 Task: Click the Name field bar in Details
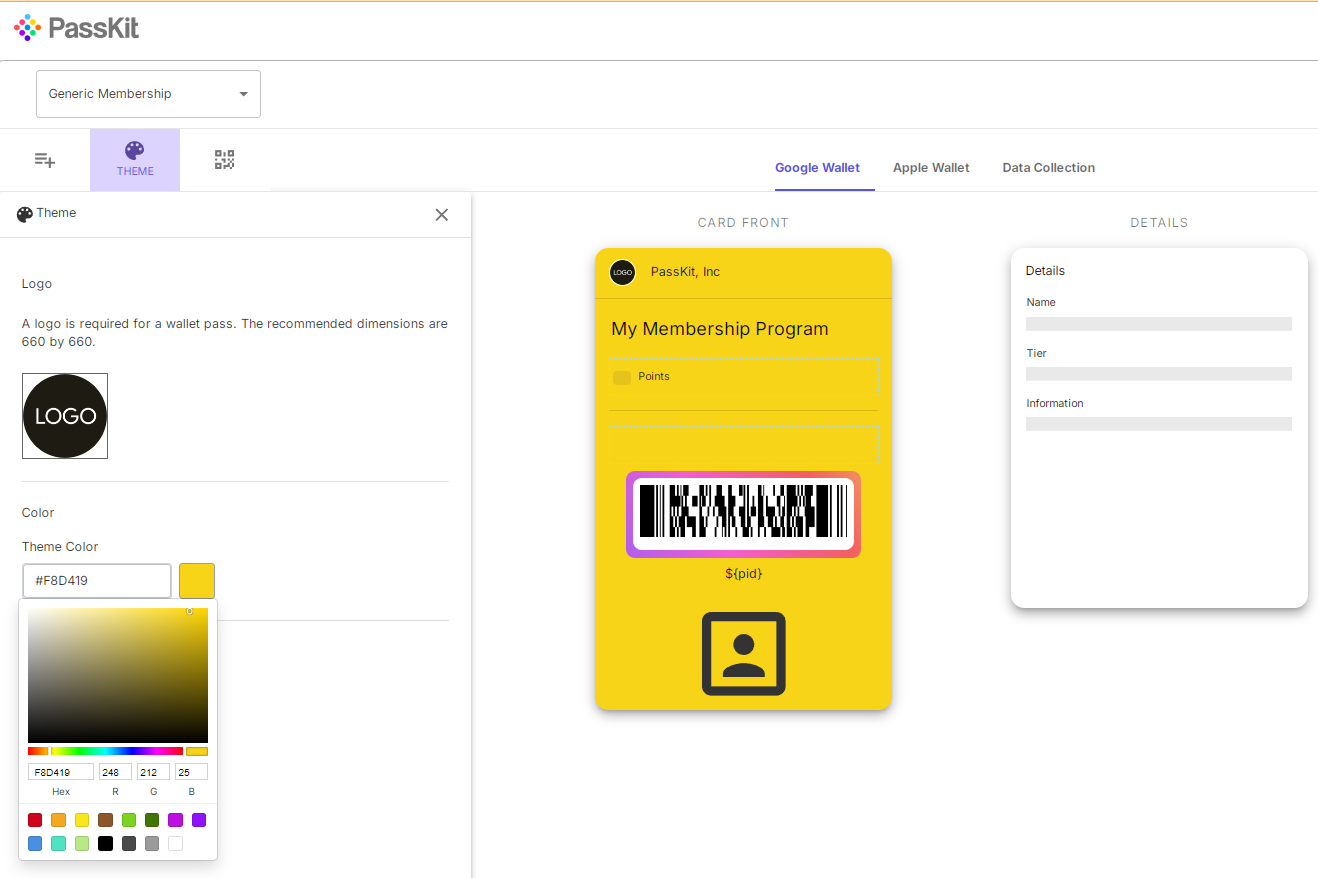pyautogui.click(x=1159, y=324)
